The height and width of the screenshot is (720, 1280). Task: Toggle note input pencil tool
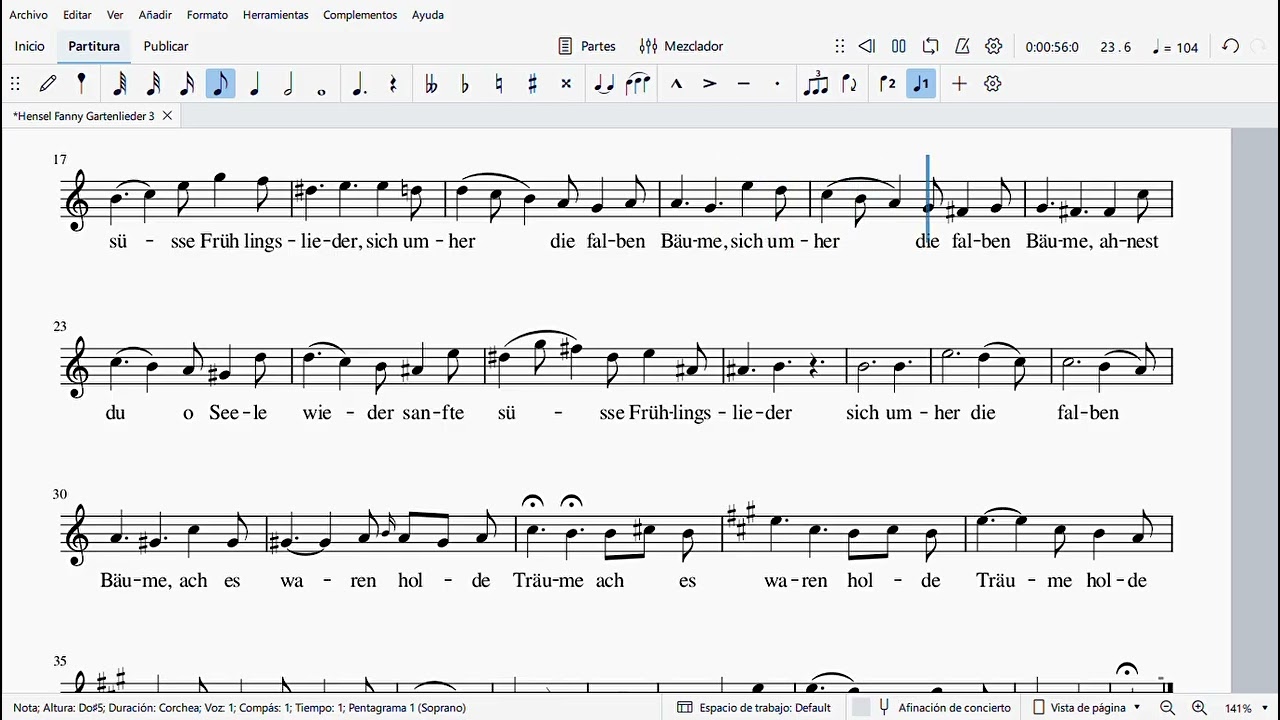[x=48, y=84]
